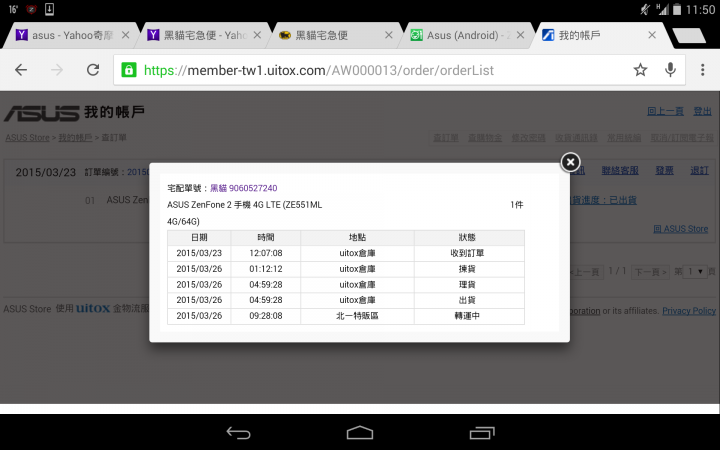Bookmark page with the star icon
This screenshot has height=450, width=720.
[640, 70]
